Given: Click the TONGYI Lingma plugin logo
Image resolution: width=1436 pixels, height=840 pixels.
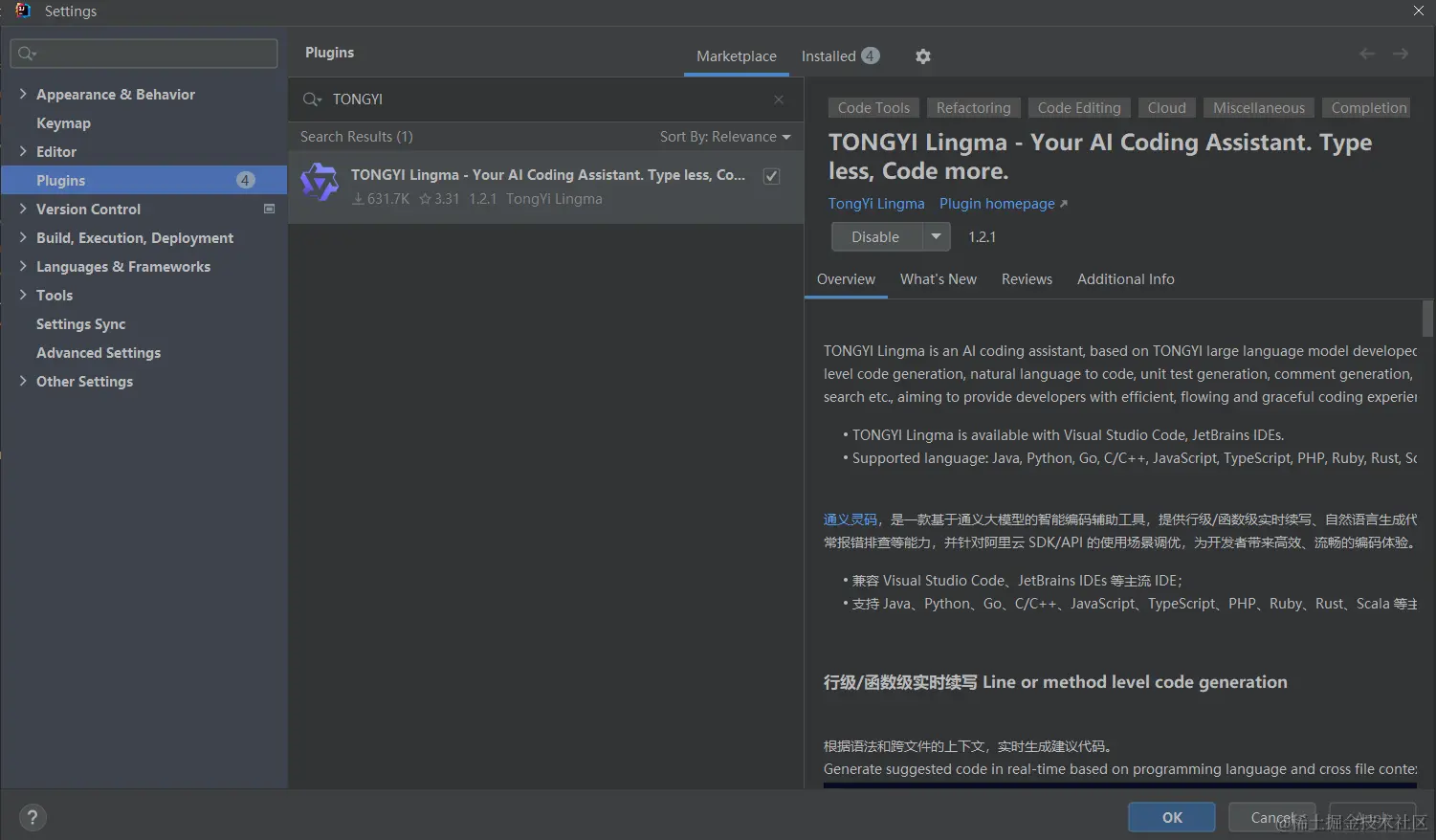Looking at the screenshot, I should pos(320,182).
